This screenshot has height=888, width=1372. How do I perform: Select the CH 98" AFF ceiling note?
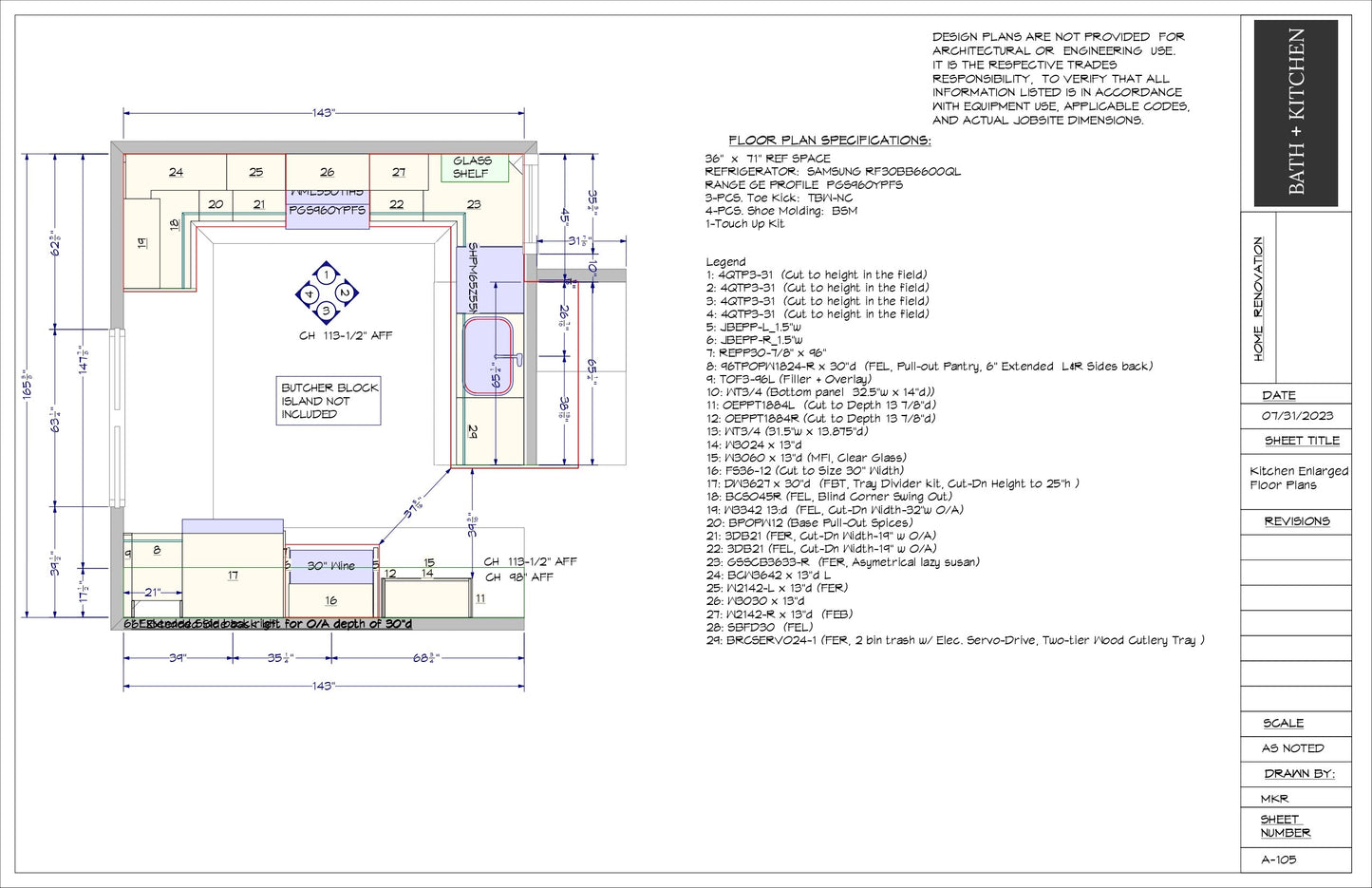coord(519,577)
